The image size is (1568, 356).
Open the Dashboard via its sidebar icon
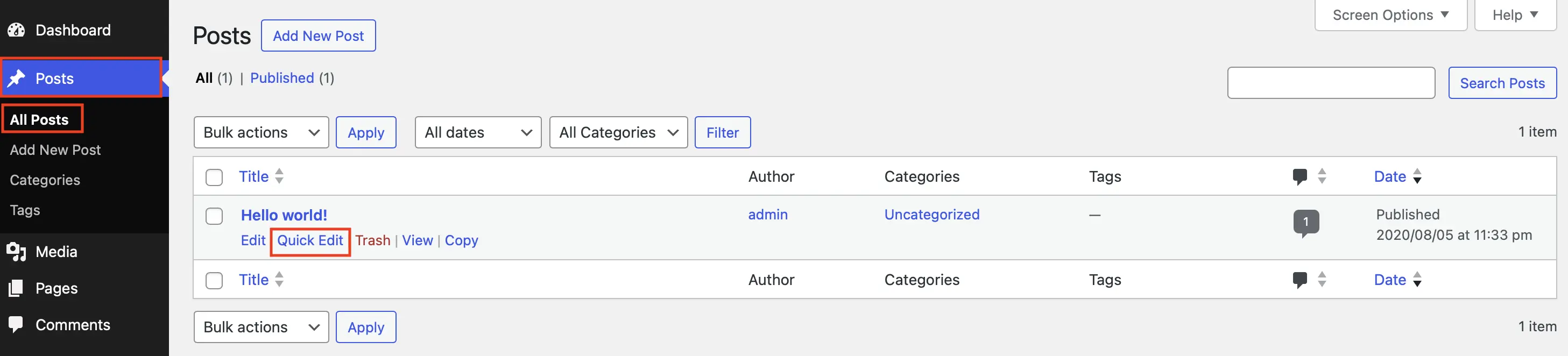(17, 30)
